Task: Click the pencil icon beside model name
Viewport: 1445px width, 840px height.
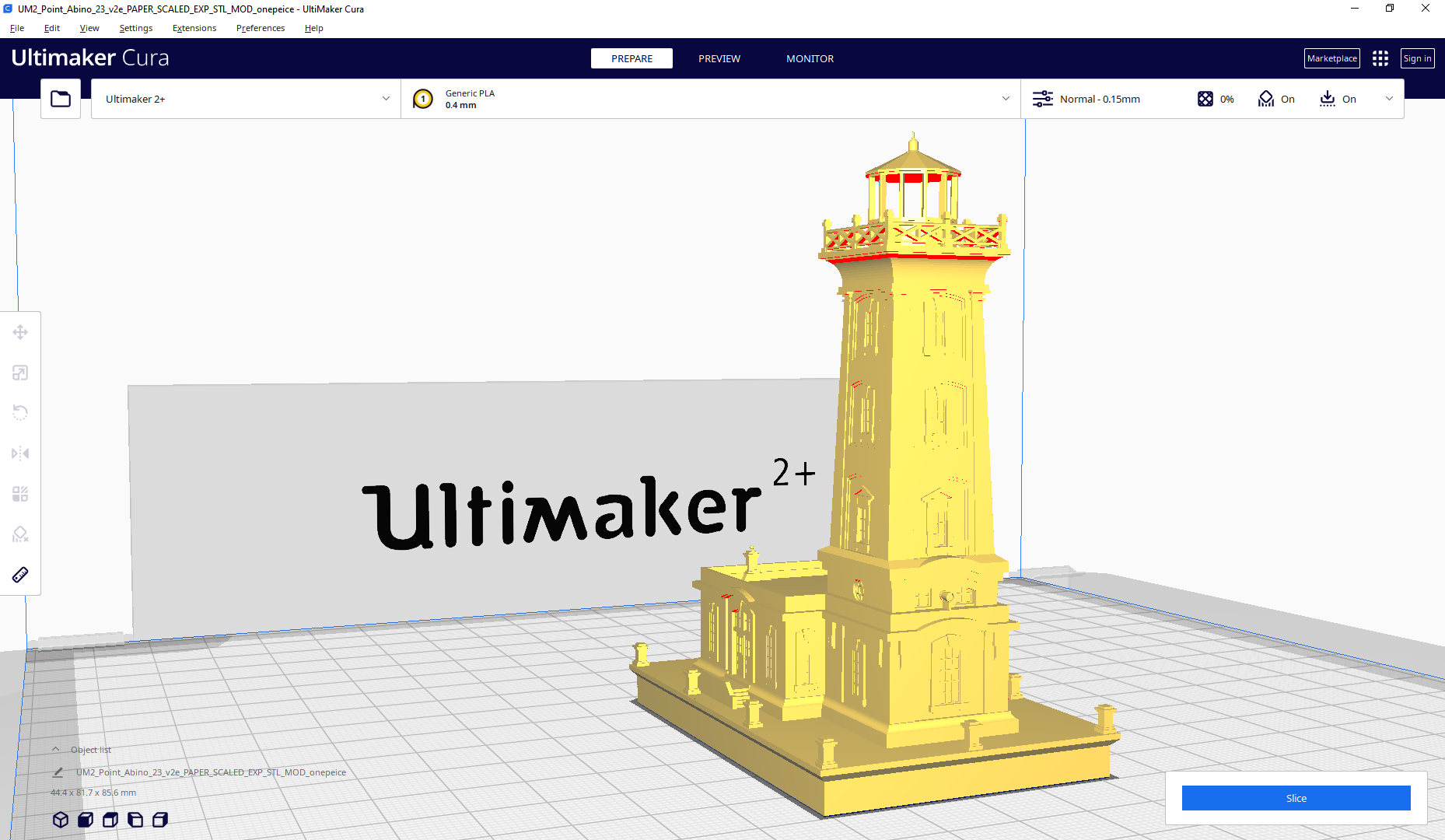Action: point(58,772)
